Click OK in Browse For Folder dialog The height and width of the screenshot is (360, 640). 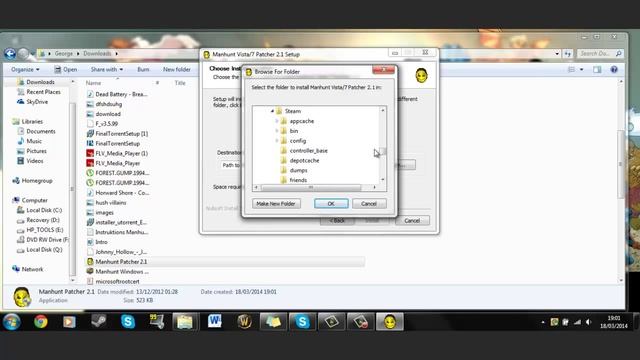pos(331,203)
